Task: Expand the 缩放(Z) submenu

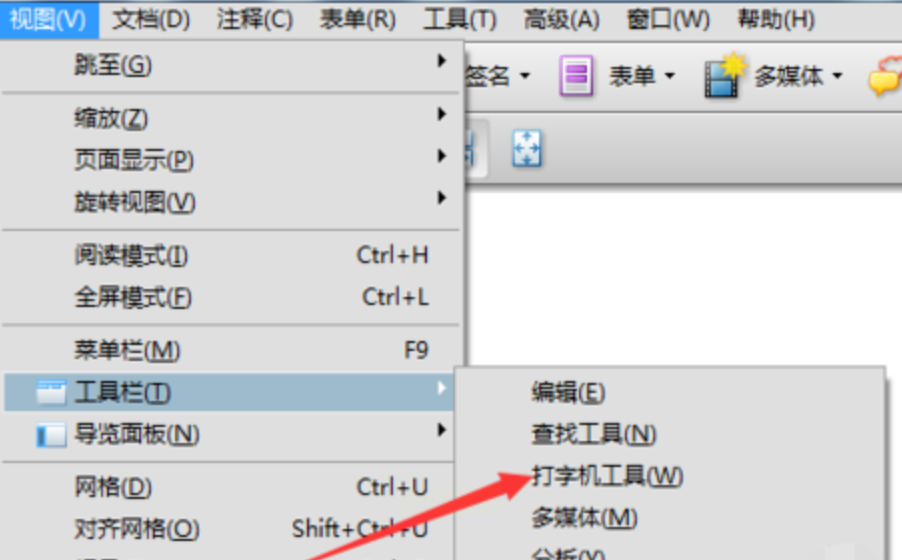Action: tap(231, 117)
